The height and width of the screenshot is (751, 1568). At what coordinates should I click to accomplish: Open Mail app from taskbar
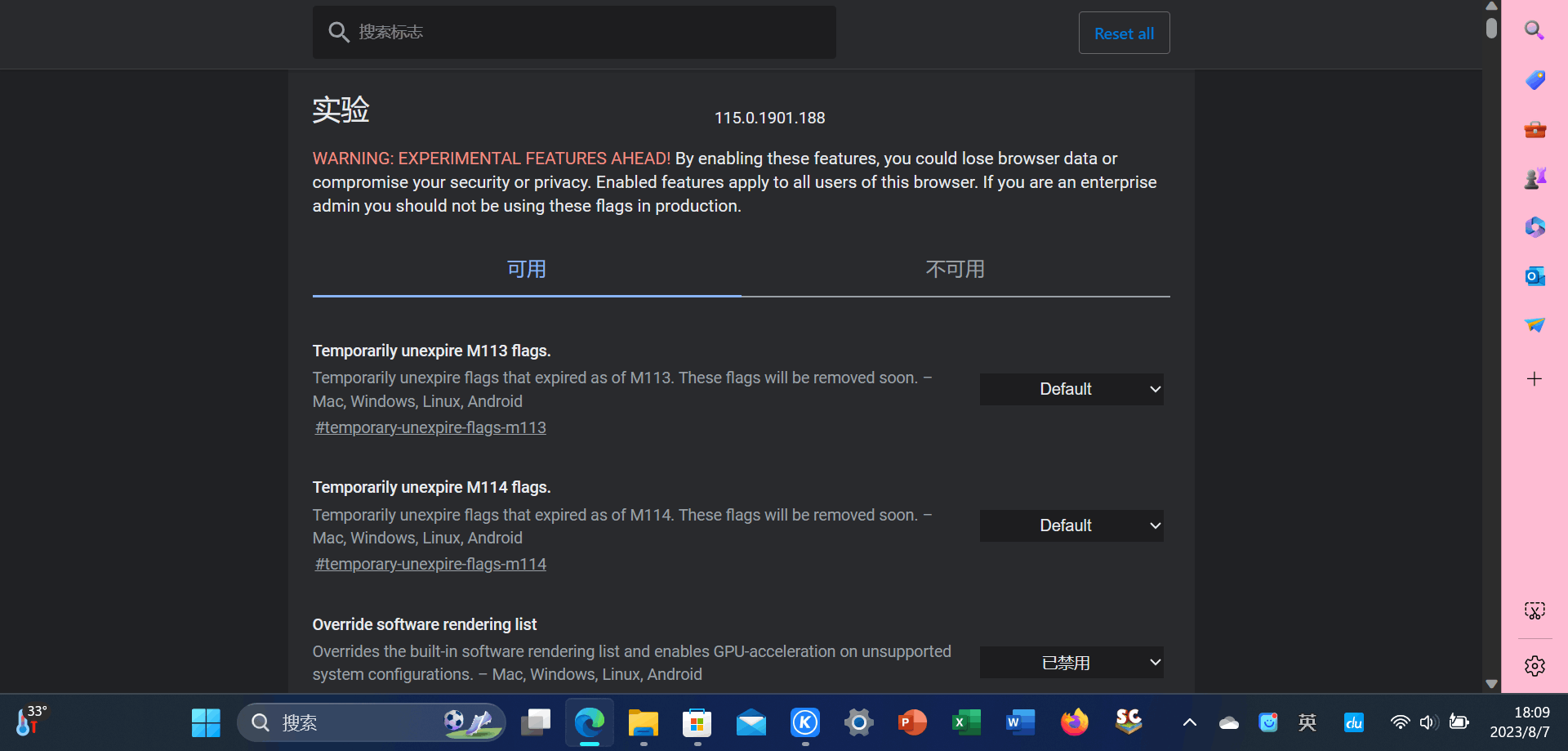pyautogui.click(x=751, y=722)
